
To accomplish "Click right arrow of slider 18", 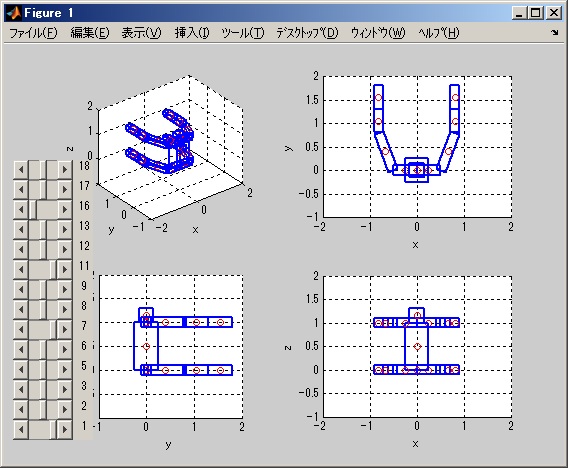I will click(65, 170).
